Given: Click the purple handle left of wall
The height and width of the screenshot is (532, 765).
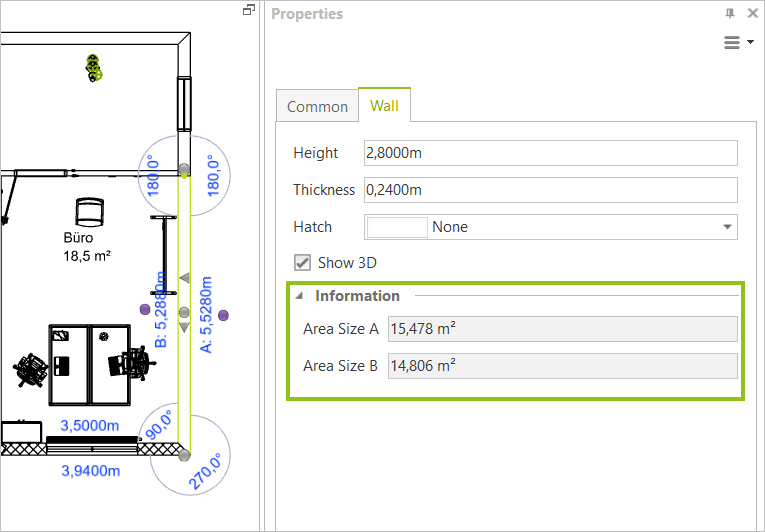Looking at the screenshot, I should click(x=145, y=309).
